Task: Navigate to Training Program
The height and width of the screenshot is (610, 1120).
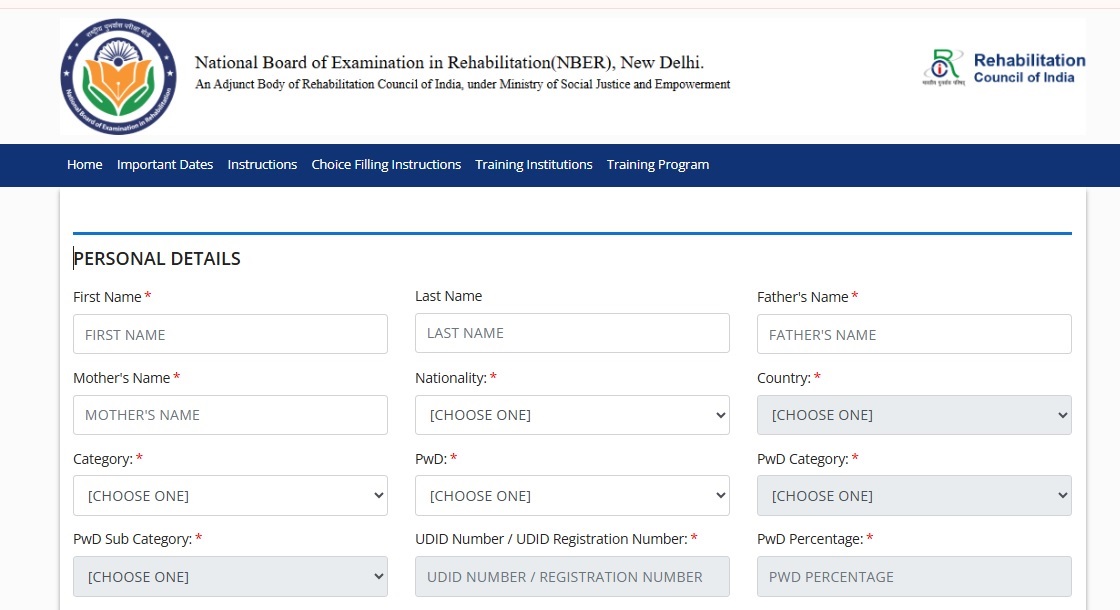Action: click(x=657, y=165)
